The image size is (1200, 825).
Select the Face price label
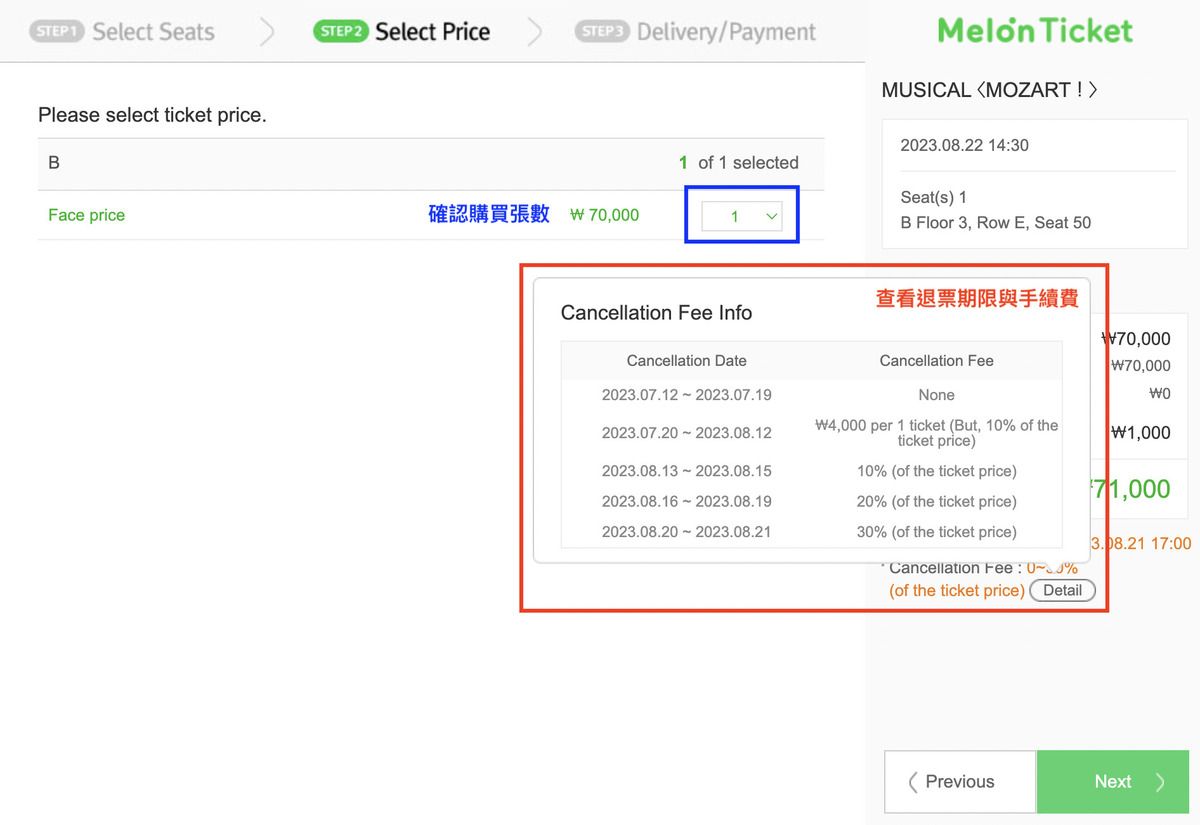pyautogui.click(x=86, y=215)
